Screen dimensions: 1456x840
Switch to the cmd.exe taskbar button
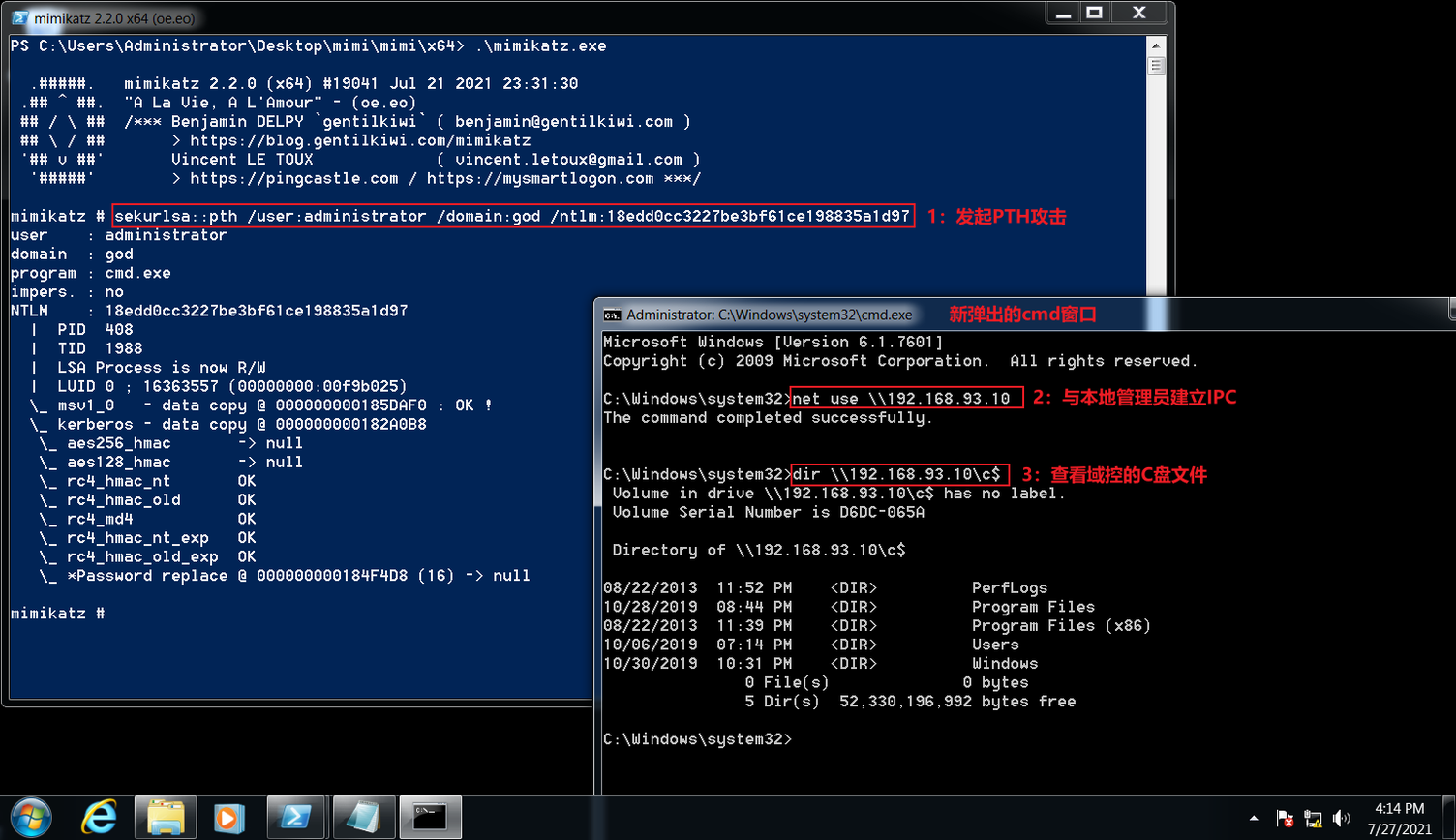(429, 818)
